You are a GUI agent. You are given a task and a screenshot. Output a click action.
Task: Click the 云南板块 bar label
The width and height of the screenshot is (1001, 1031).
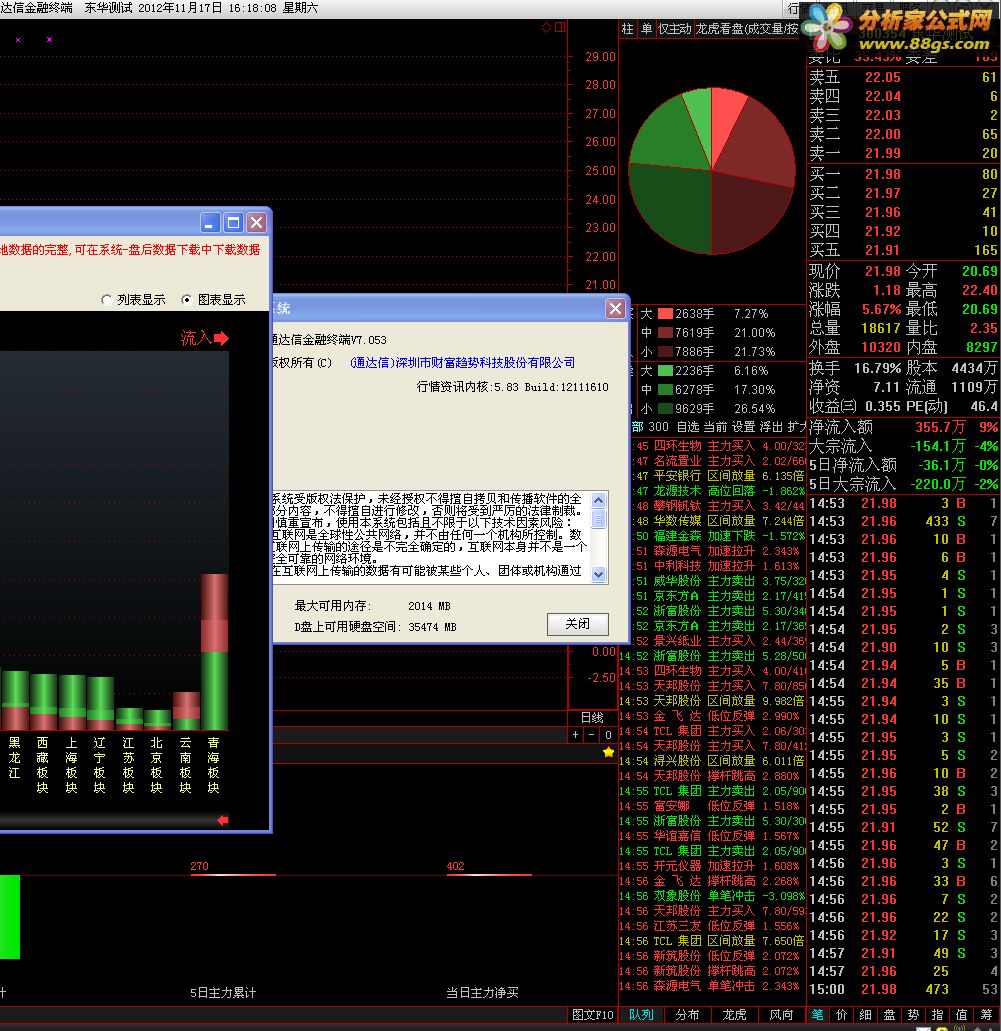[x=185, y=765]
